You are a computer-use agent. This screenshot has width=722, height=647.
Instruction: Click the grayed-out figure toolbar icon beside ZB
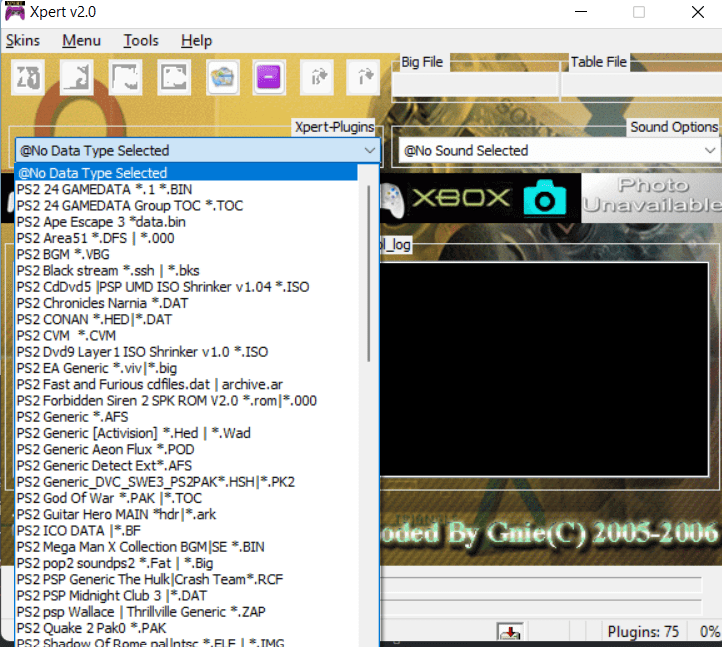pyautogui.click(x=76, y=77)
